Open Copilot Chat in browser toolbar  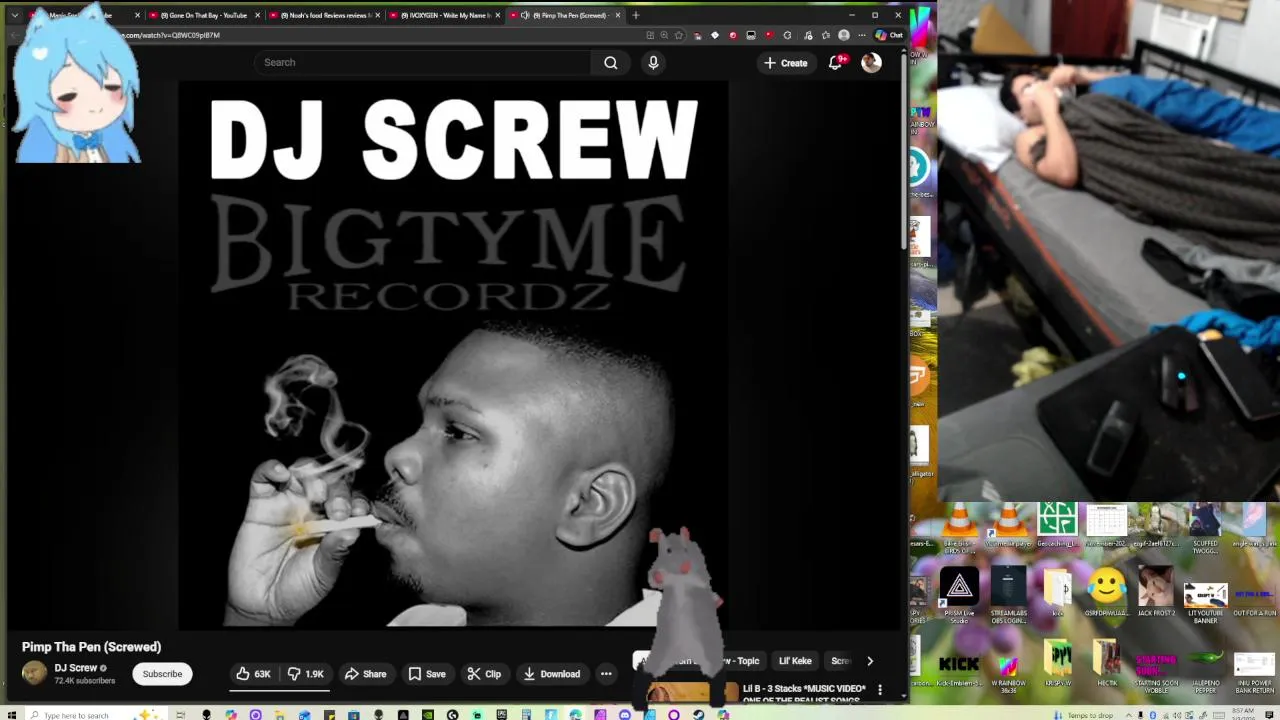click(889, 35)
